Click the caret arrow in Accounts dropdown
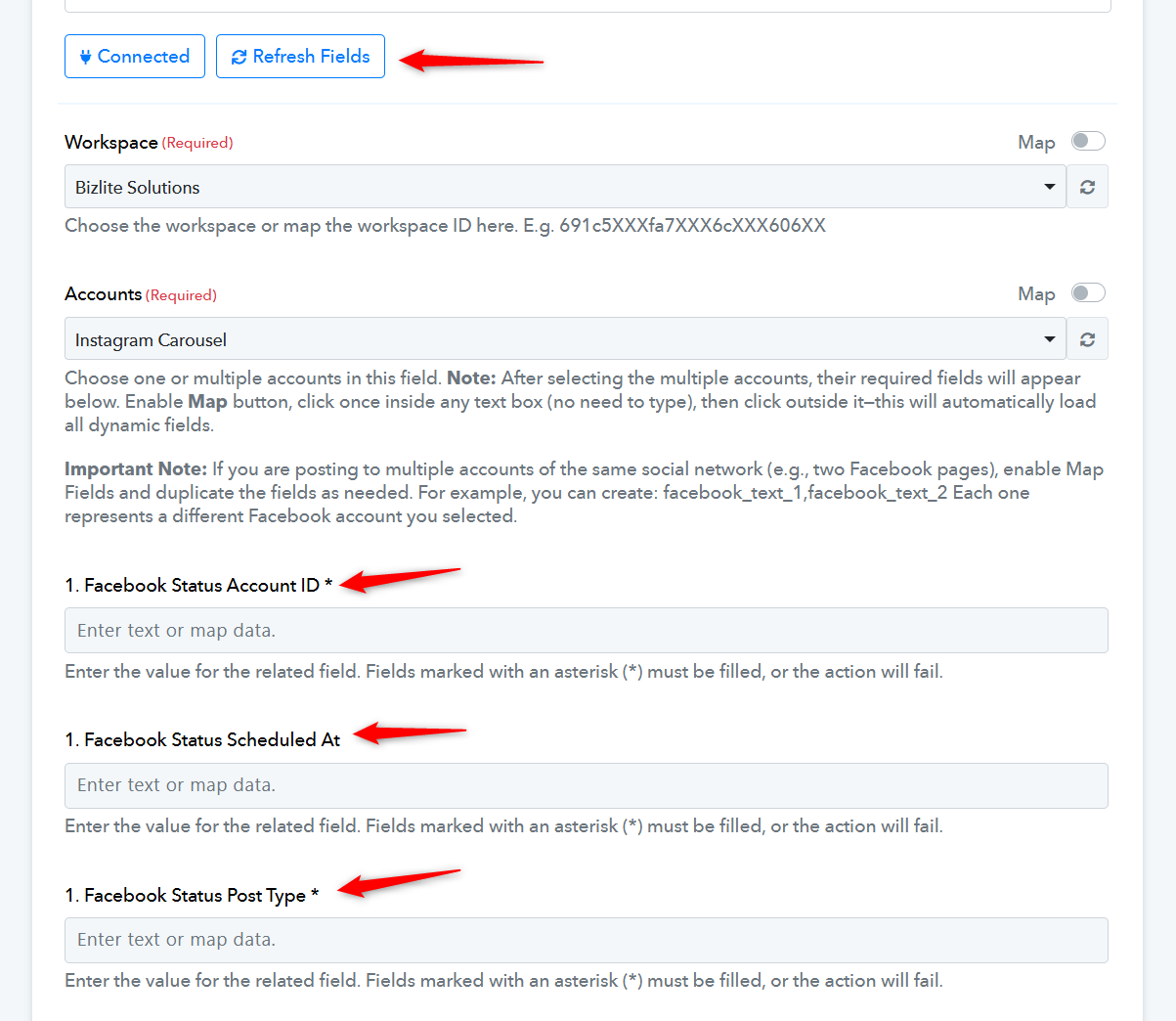Screen dimensions: 1176x1021 pyautogui.click(x=1049, y=339)
